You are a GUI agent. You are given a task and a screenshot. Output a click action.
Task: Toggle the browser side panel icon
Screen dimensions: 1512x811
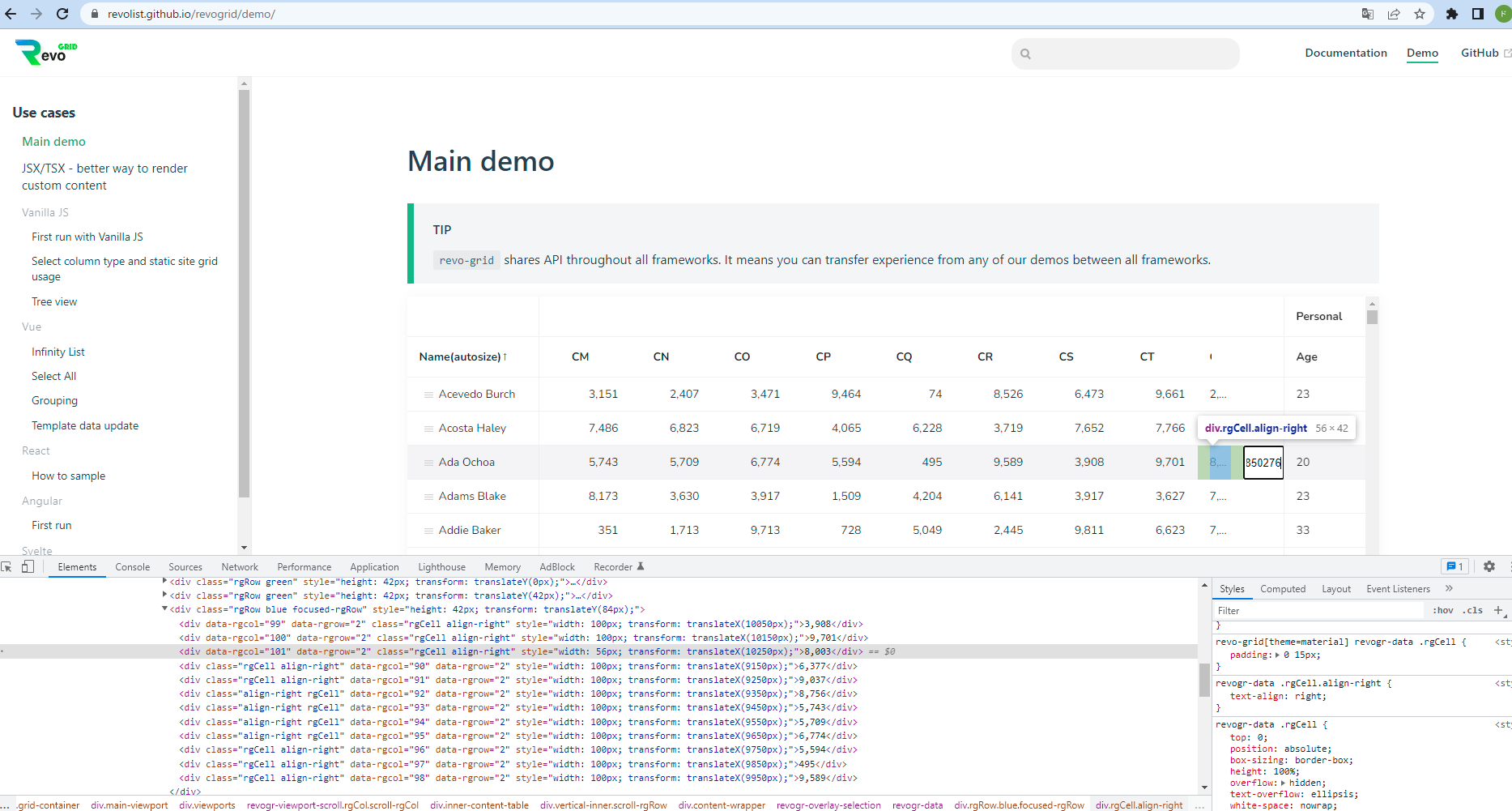coord(1478,14)
